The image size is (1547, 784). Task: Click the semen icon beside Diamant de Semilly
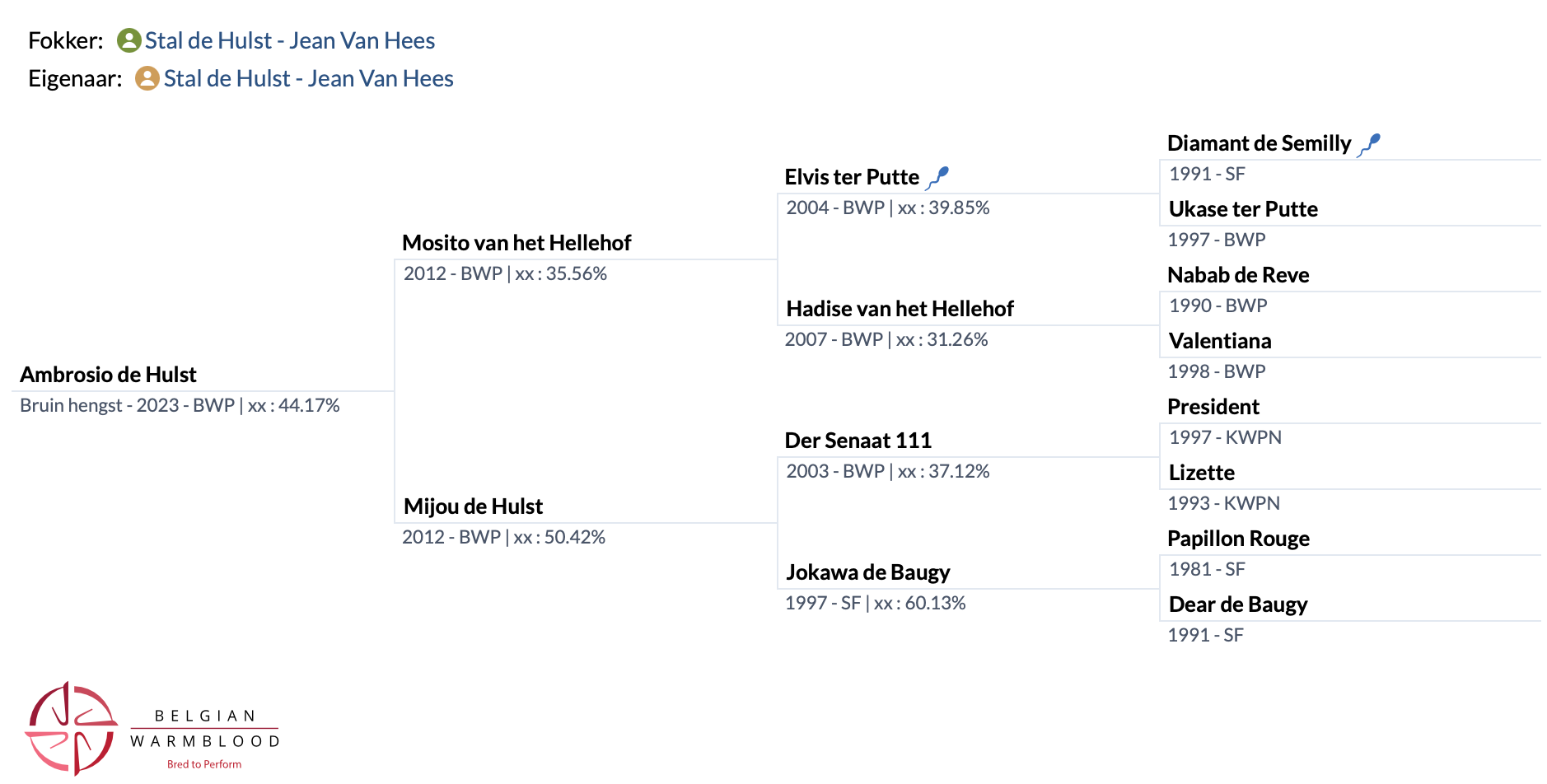(1369, 144)
